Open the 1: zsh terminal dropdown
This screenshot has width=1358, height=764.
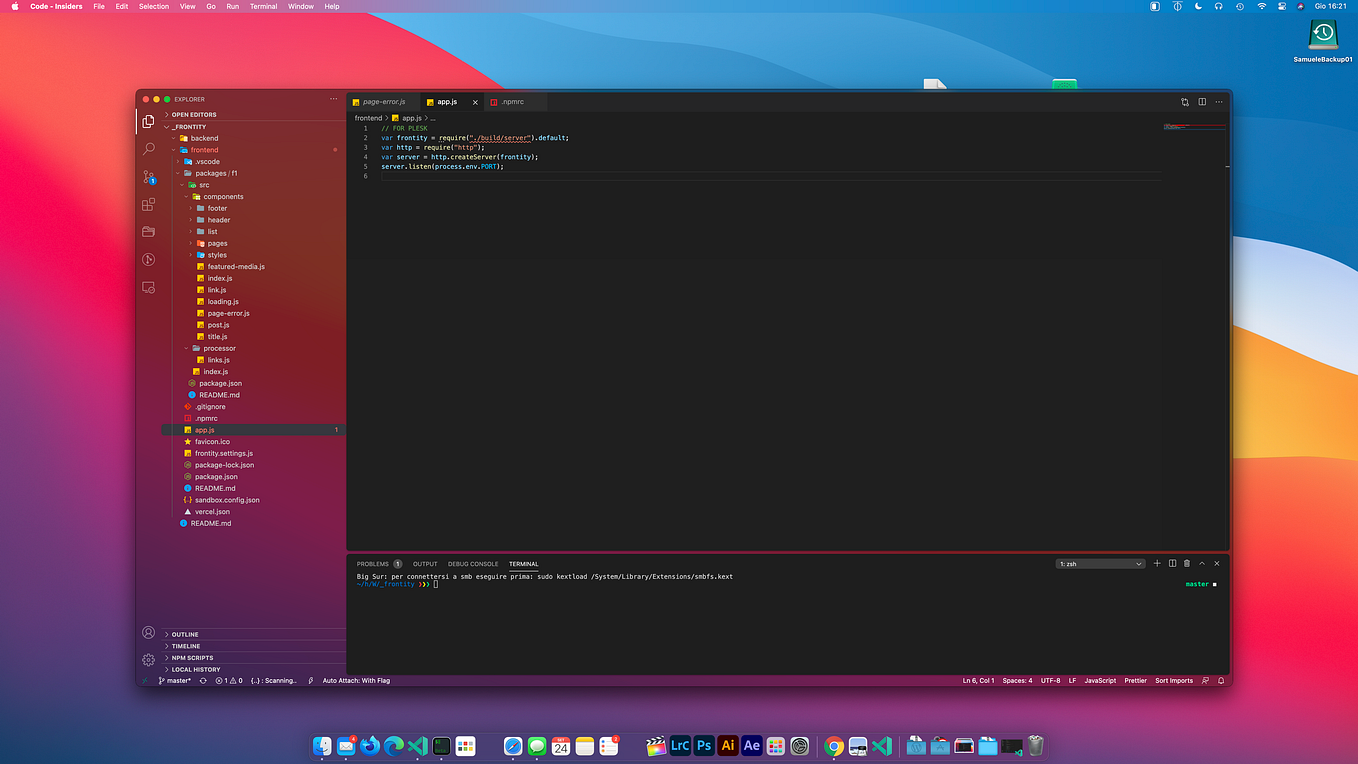1100,563
